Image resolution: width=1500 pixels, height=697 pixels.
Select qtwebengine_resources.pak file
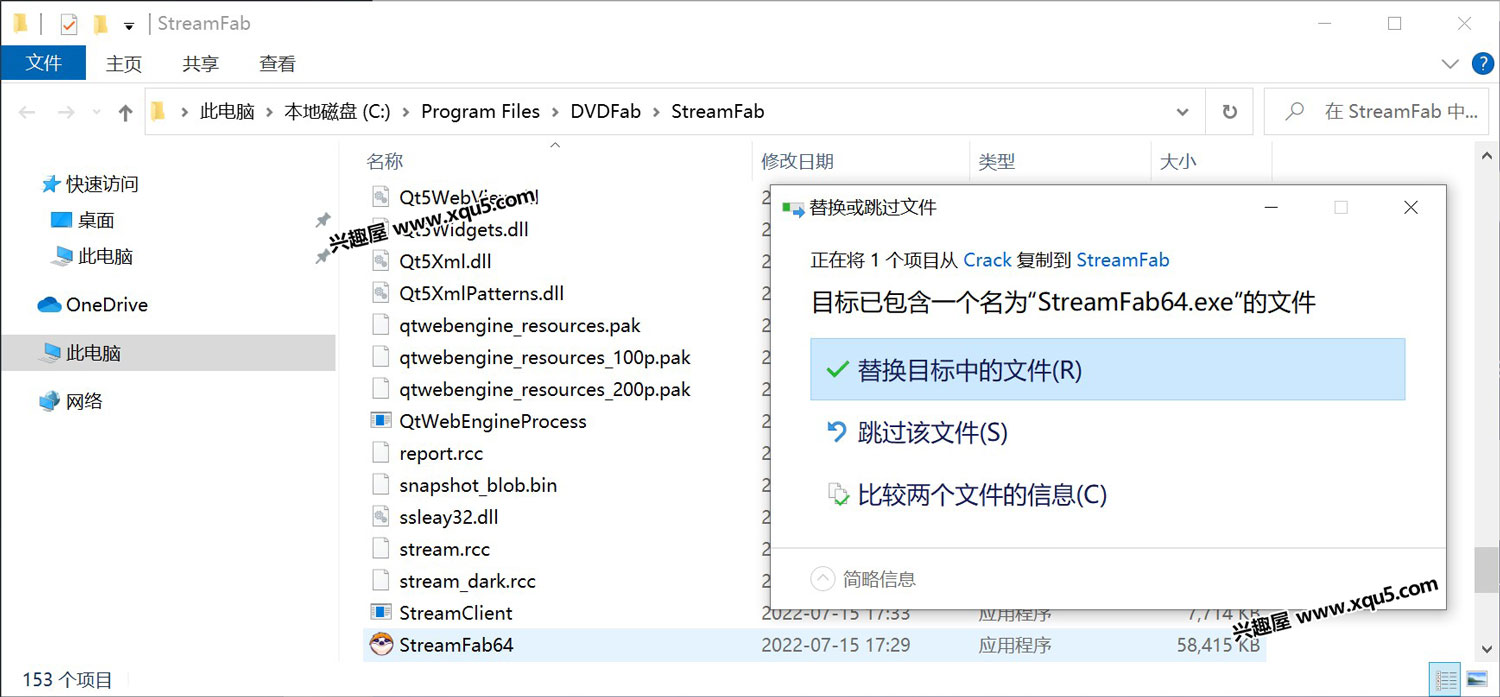pyautogui.click(x=519, y=325)
